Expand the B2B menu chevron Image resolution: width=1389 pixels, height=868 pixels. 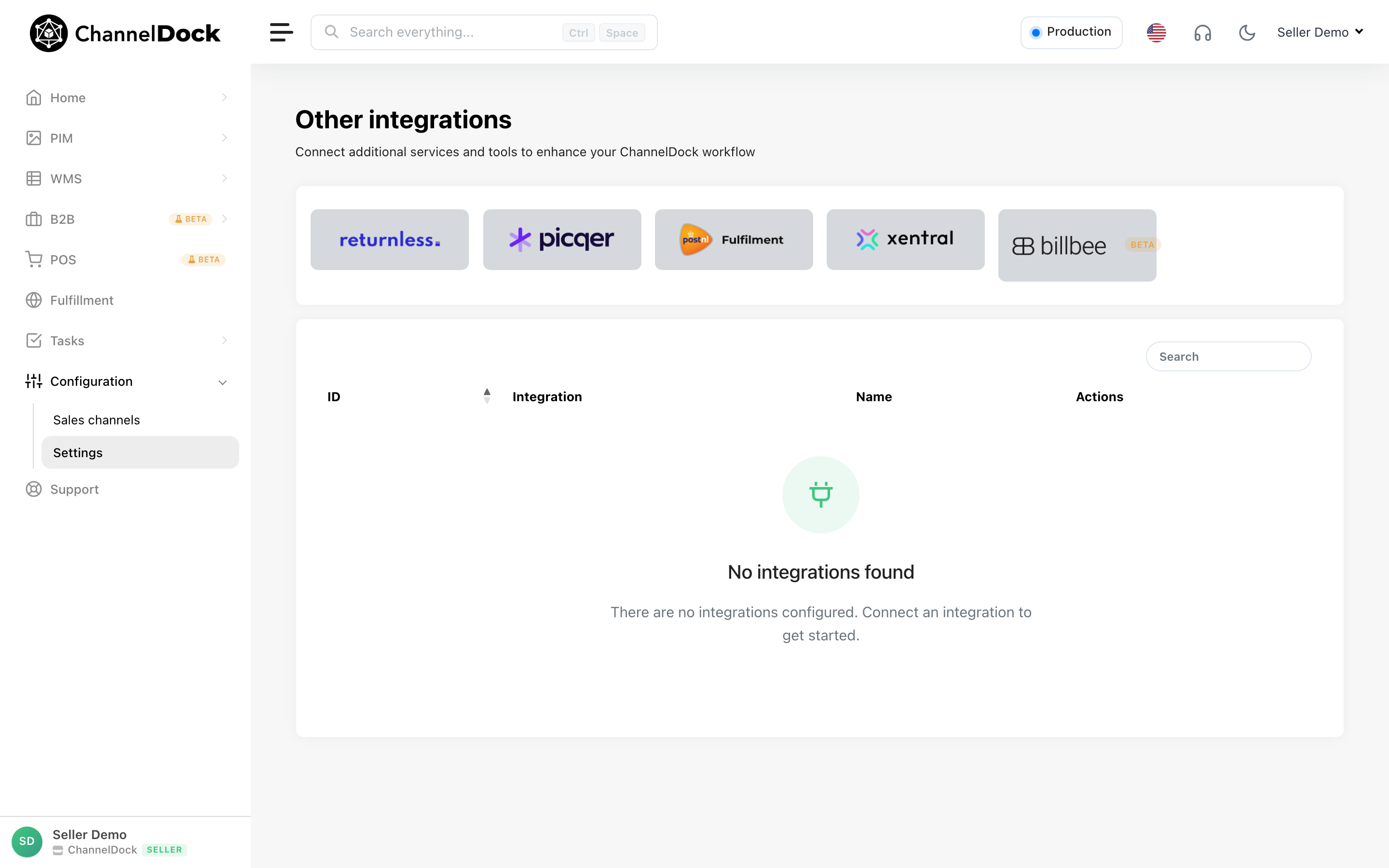coord(224,219)
